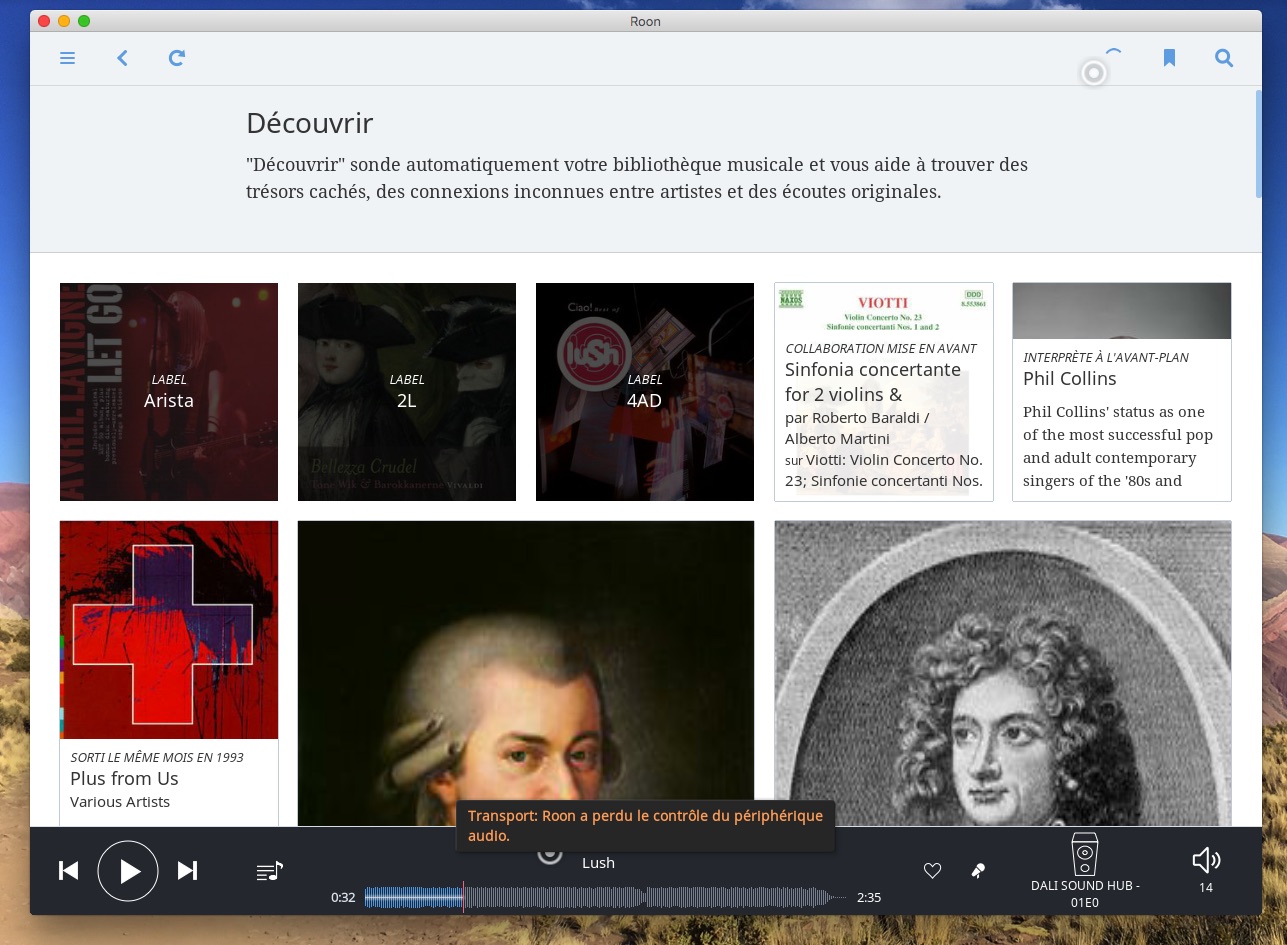Maximize the Roon window
The image size is (1287, 945).
point(84,21)
